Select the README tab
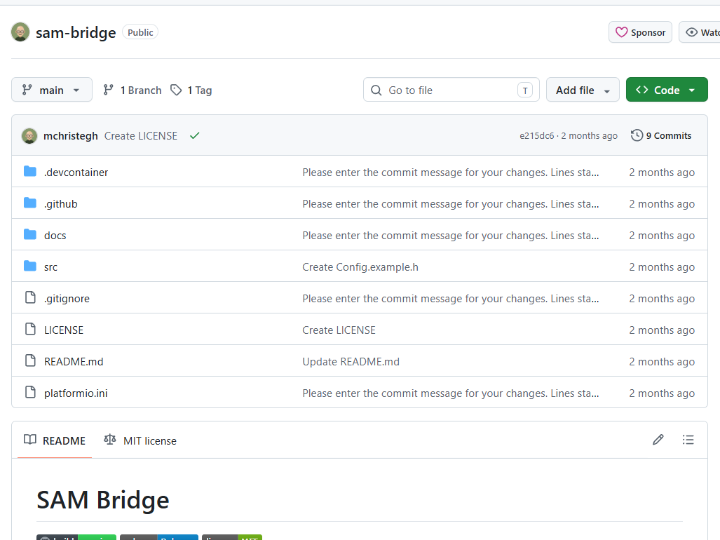This screenshot has width=720, height=540. coord(55,441)
